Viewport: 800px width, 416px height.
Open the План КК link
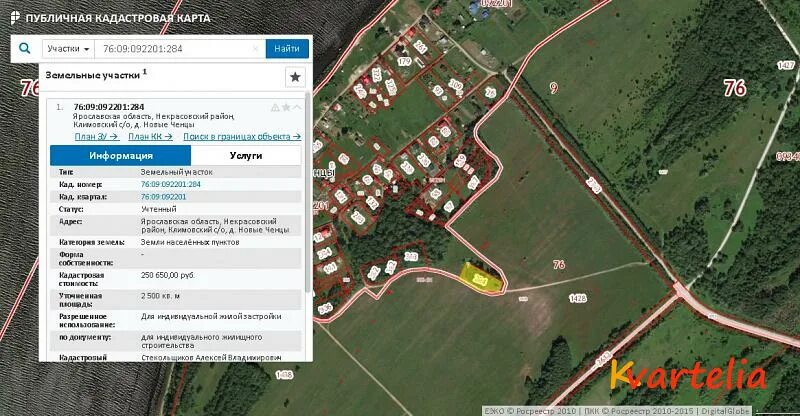[x=150, y=137]
